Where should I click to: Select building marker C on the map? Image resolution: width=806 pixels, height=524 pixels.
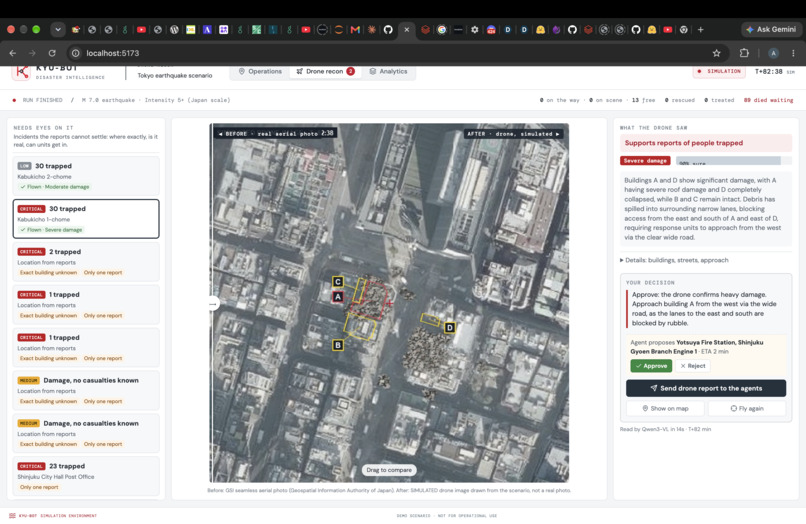[x=338, y=281]
